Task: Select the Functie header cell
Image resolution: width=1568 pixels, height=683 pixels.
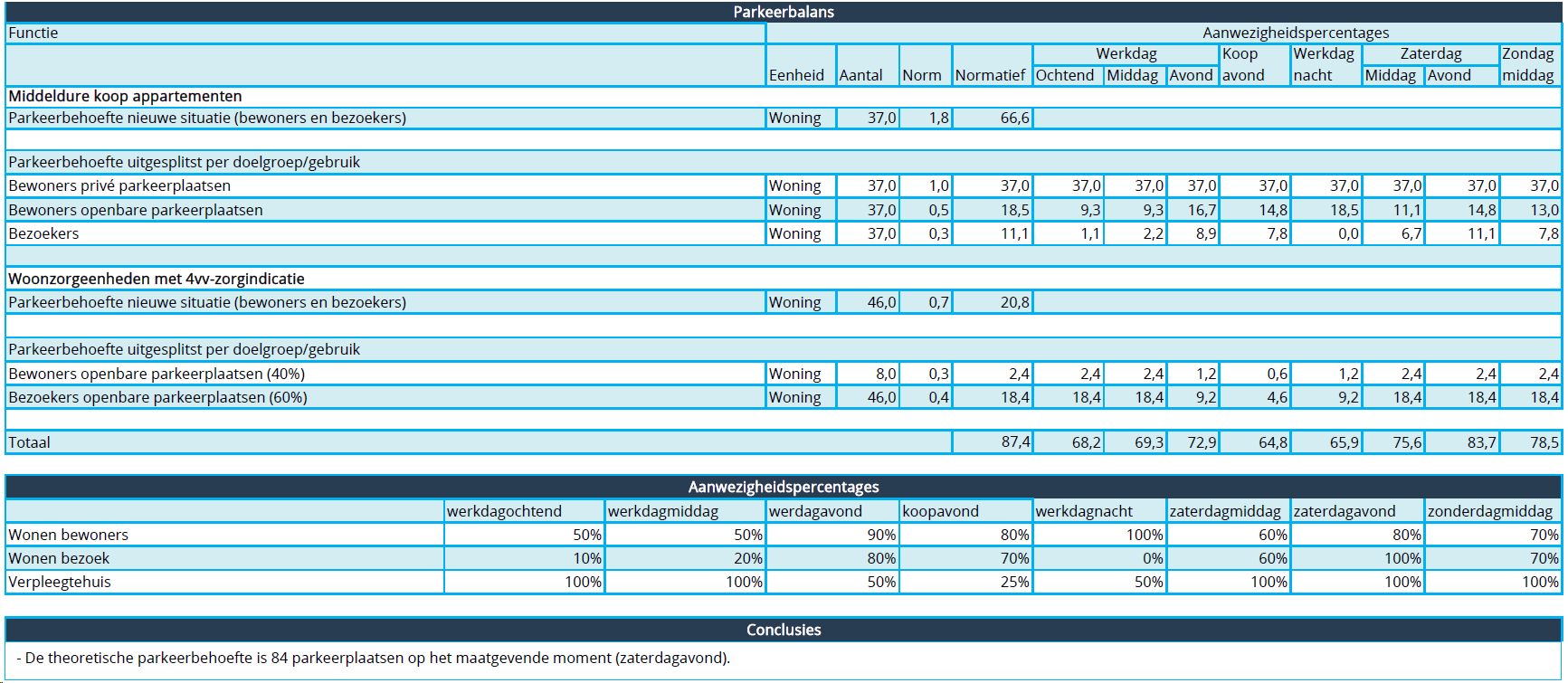Action: pos(33,33)
